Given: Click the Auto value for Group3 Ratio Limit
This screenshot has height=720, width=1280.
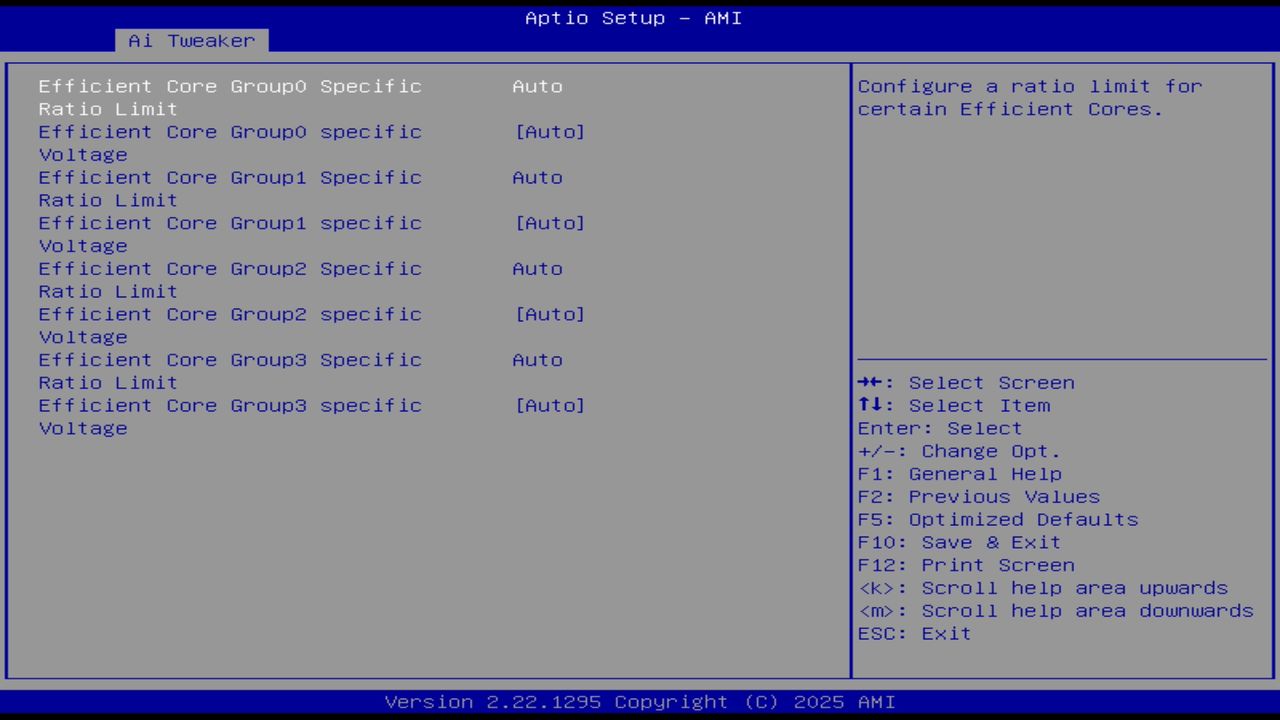Looking at the screenshot, I should coord(537,359).
